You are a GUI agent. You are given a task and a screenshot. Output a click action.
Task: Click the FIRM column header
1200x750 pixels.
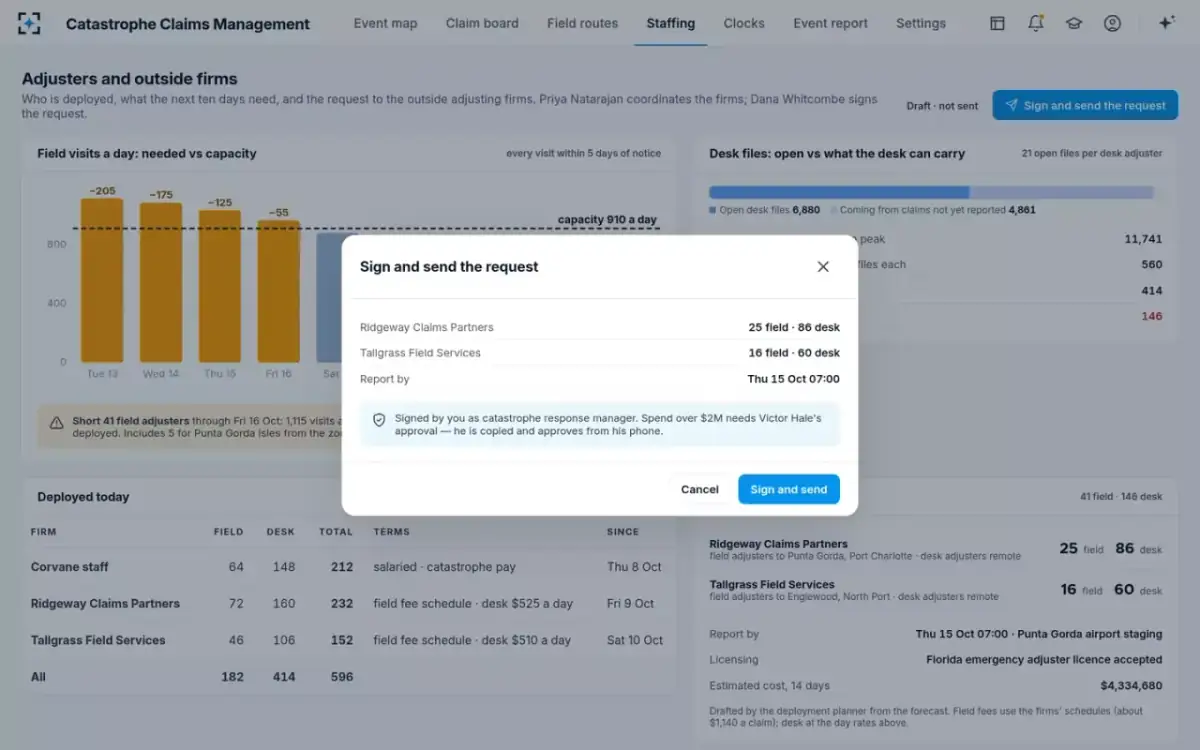point(43,532)
